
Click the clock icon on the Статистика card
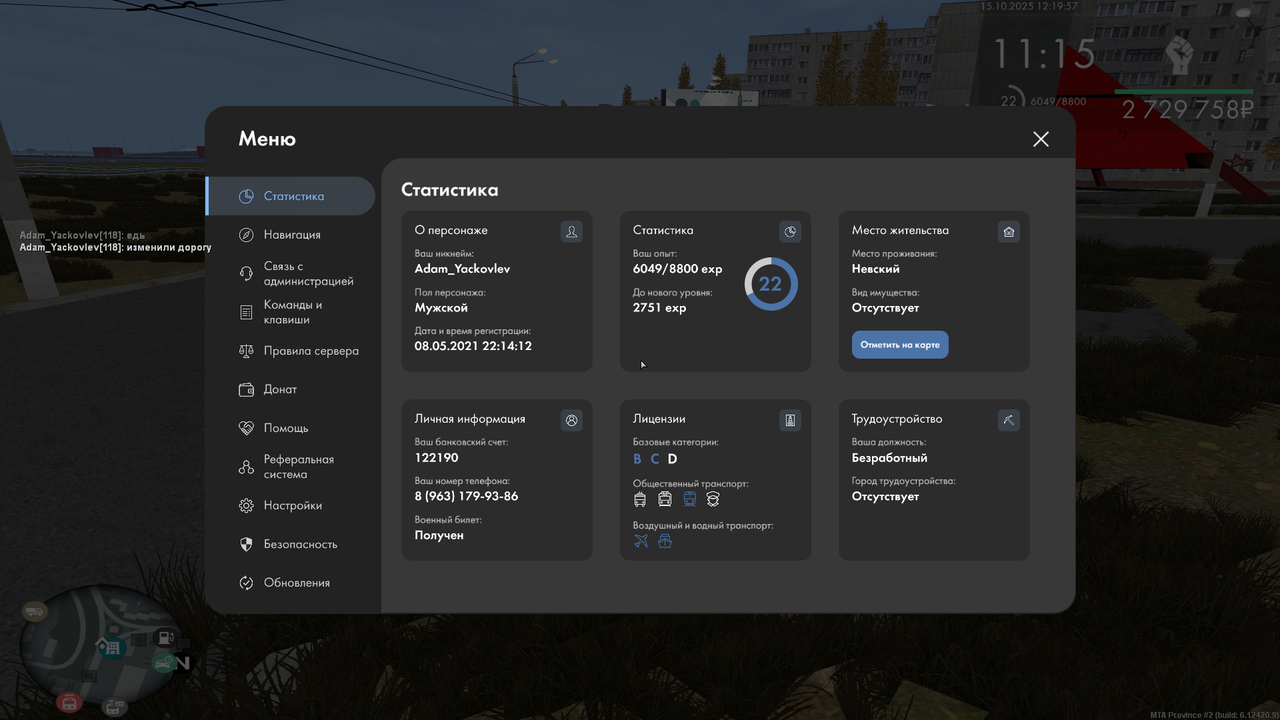(x=790, y=231)
